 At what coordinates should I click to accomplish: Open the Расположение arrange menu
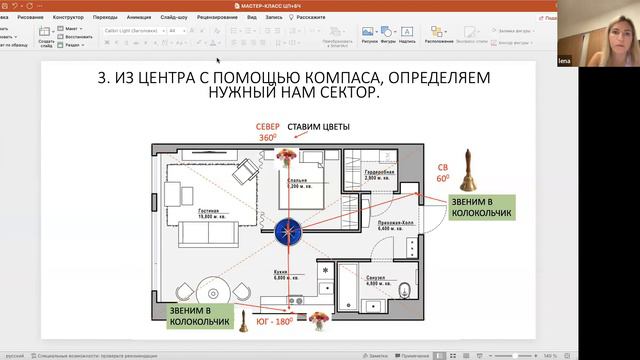(x=439, y=34)
